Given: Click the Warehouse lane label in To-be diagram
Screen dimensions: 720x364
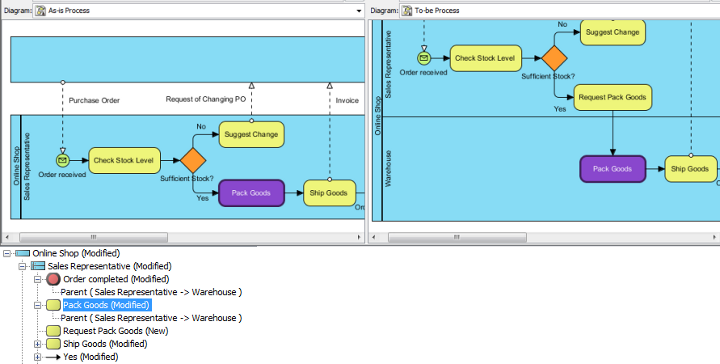Looking at the screenshot, I should coord(388,168).
